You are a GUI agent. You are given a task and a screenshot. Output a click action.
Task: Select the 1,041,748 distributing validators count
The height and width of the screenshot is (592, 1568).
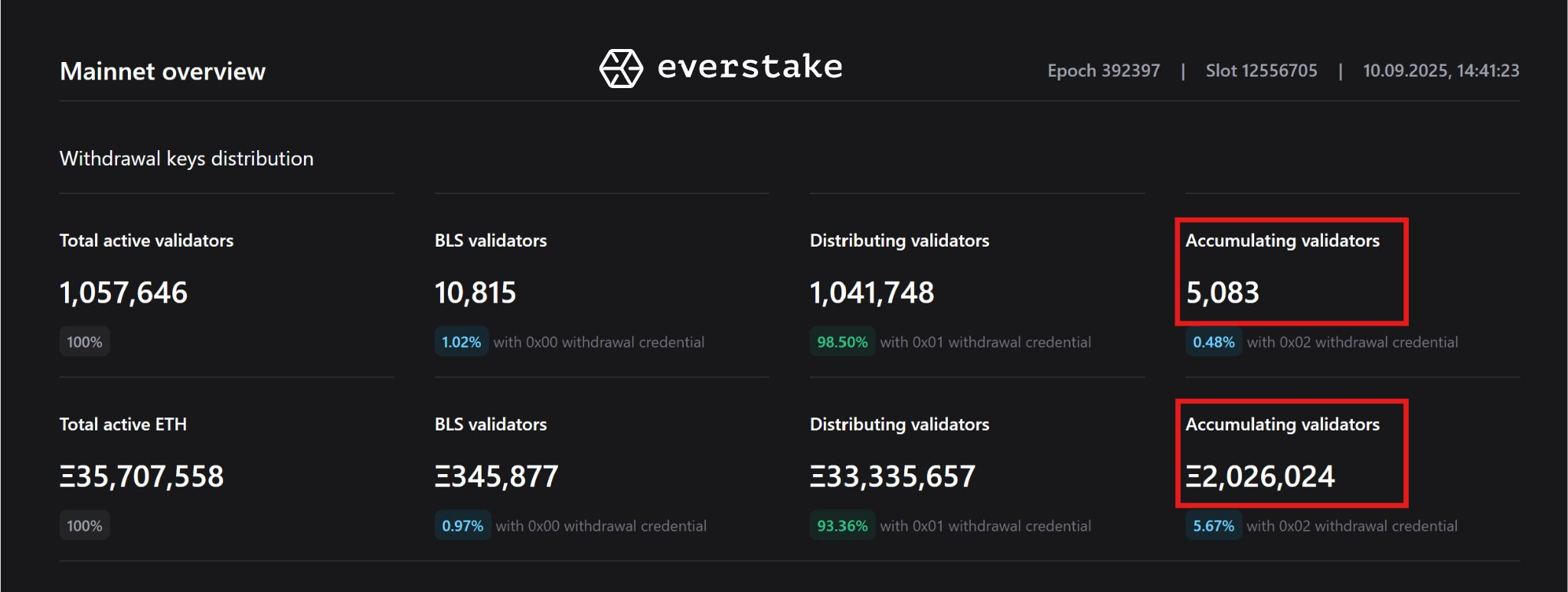872,293
